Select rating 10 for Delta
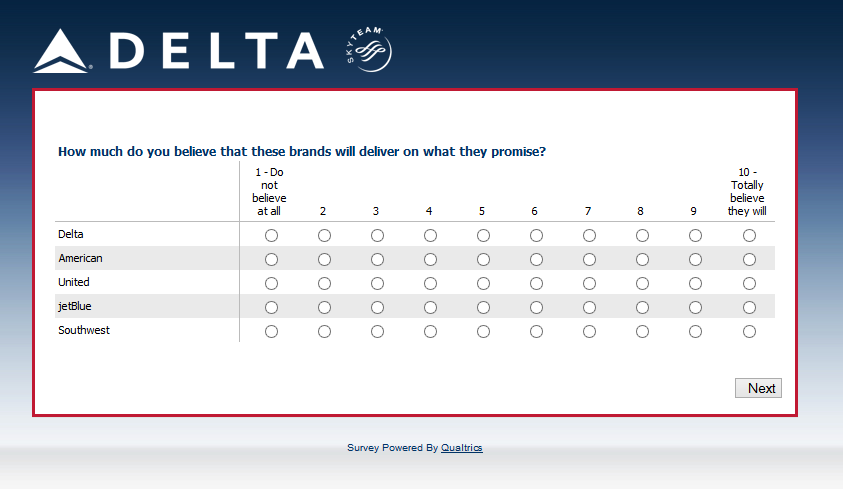This screenshot has height=489, width=843. pyautogui.click(x=749, y=236)
